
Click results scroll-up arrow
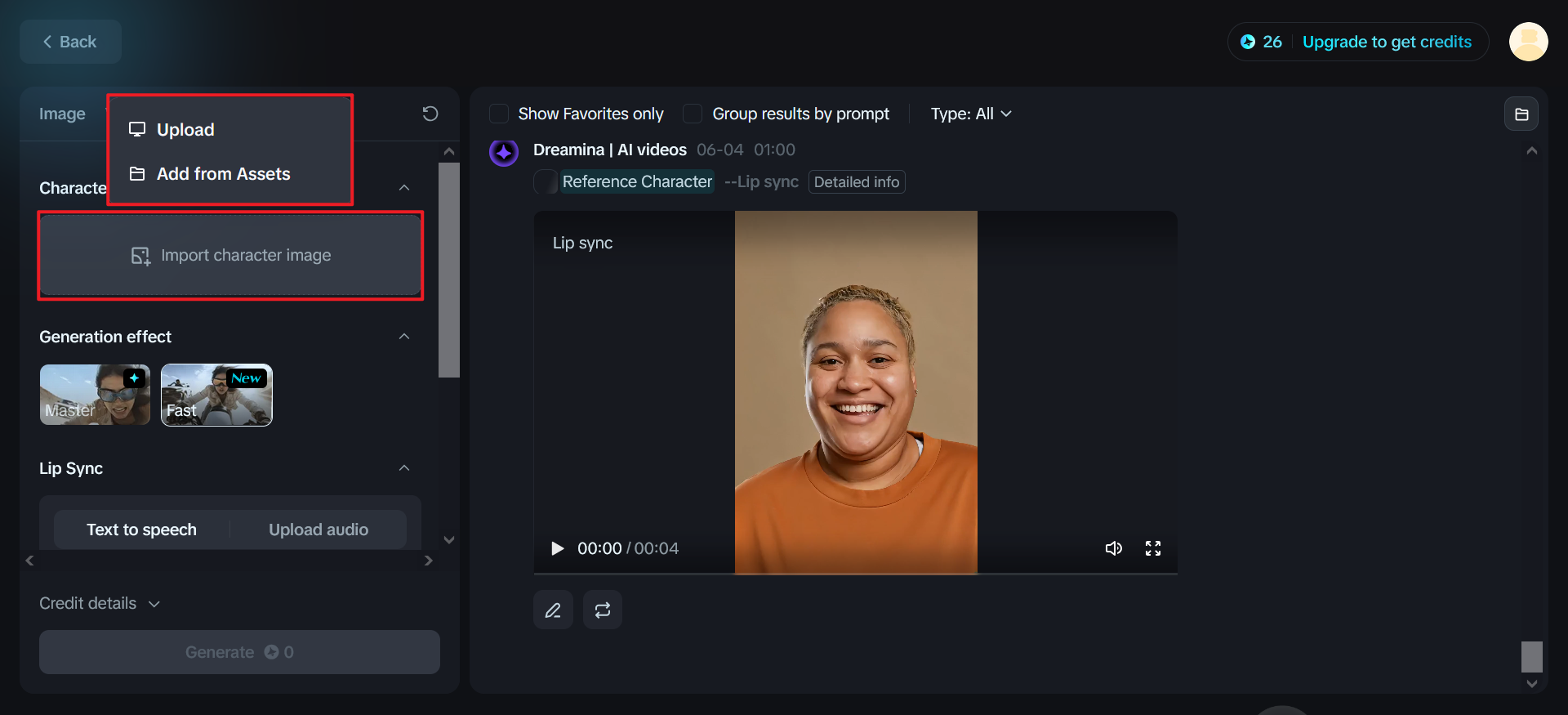(1532, 151)
